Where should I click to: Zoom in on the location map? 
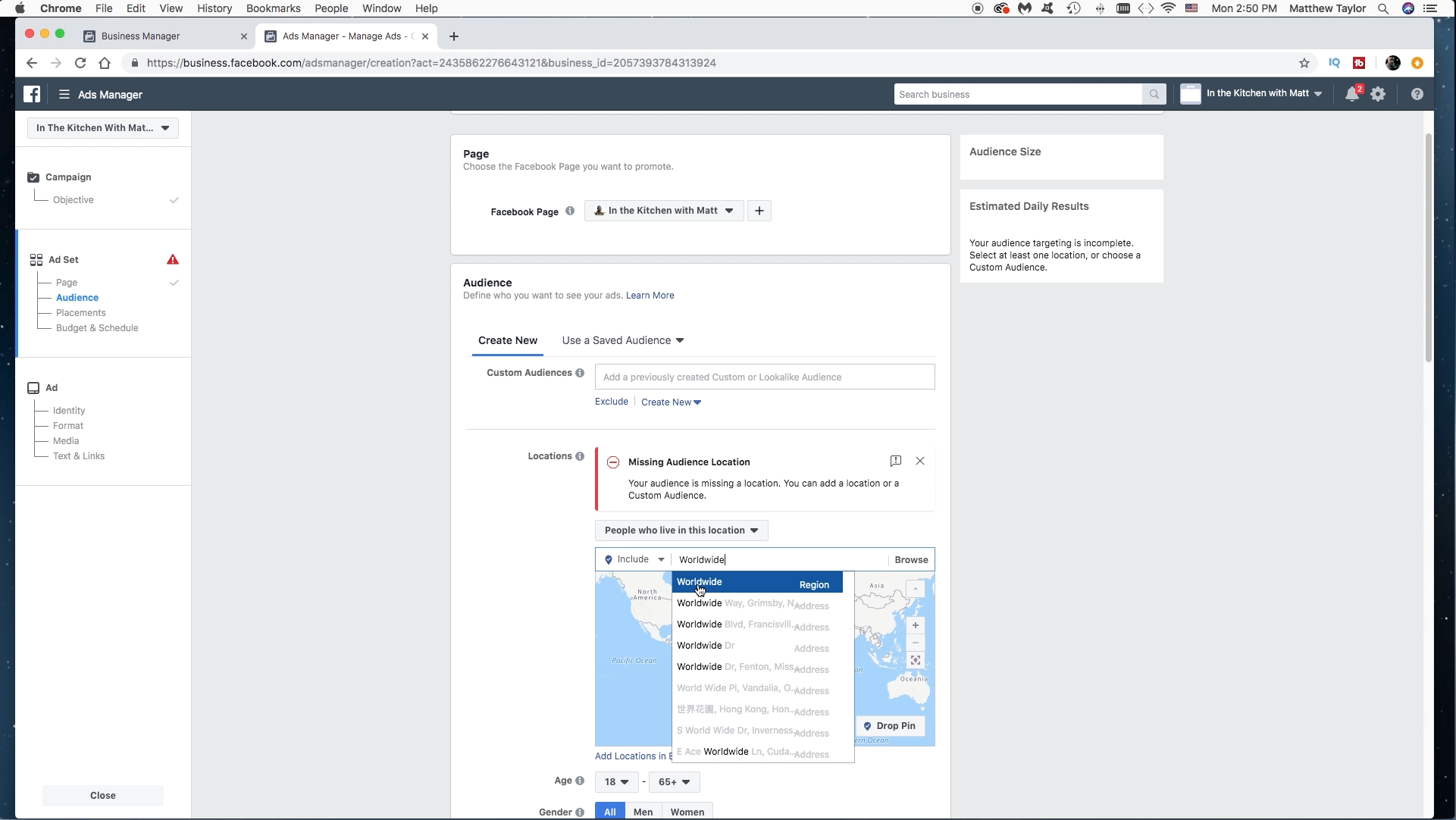[916, 625]
